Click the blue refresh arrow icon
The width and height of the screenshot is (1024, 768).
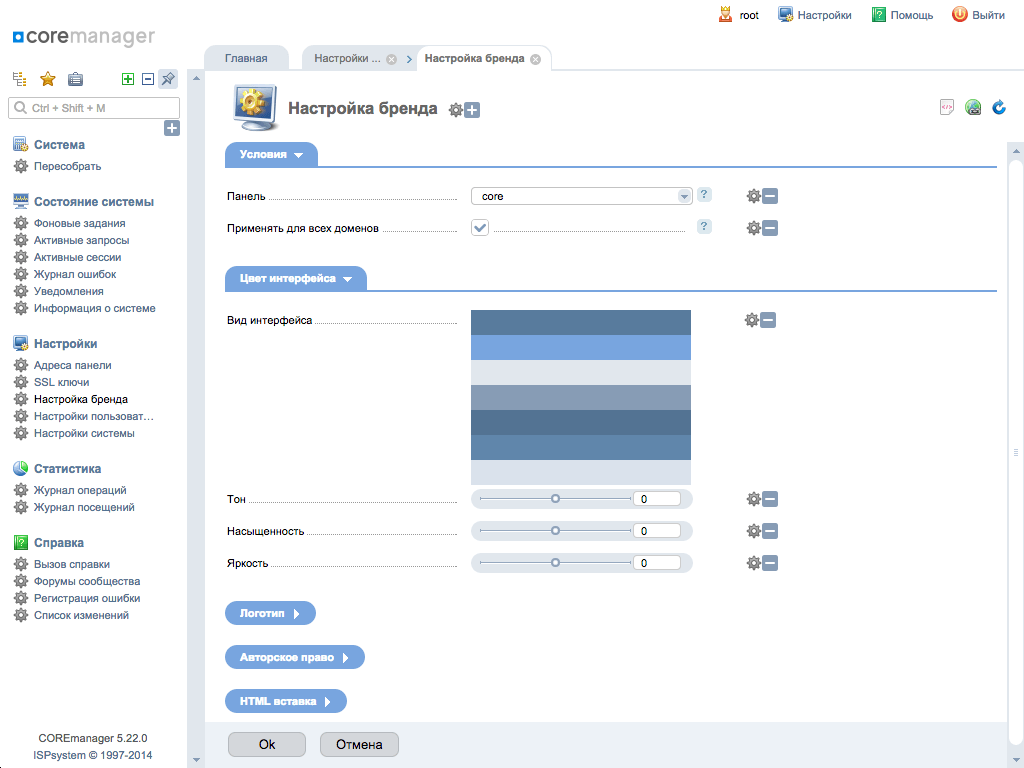(x=998, y=108)
